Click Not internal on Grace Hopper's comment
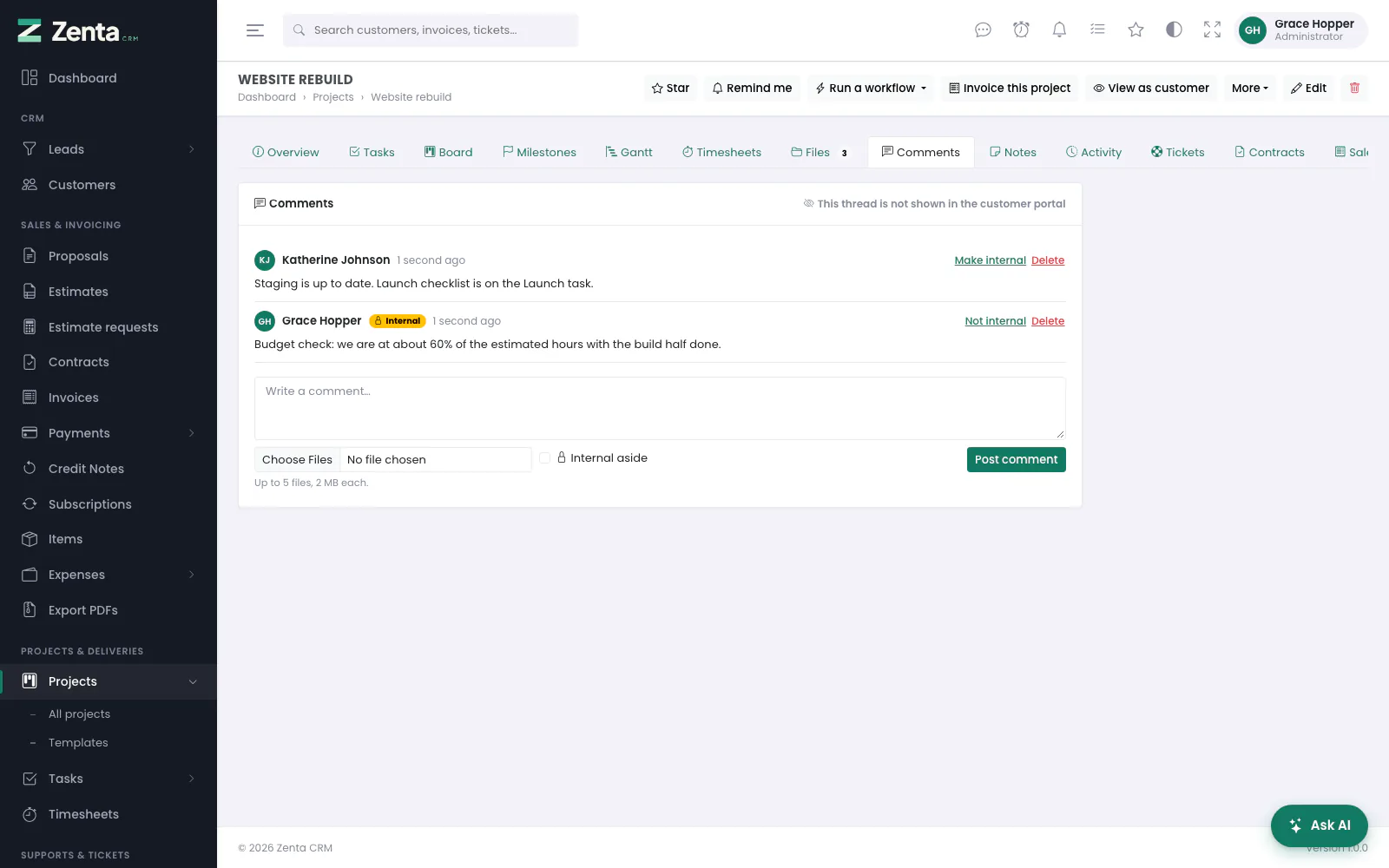Screen dimensions: 1389x868 (995, 321)
